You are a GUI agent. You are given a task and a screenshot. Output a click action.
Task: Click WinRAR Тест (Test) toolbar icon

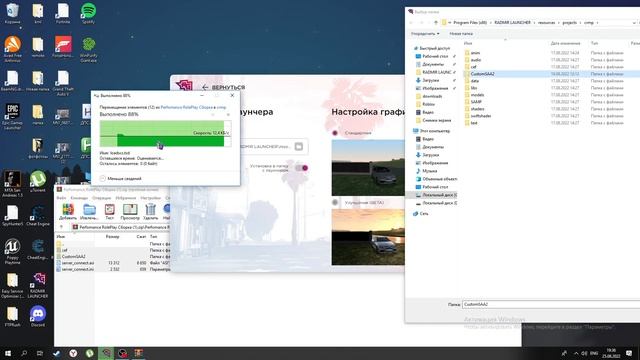point(109,212)
